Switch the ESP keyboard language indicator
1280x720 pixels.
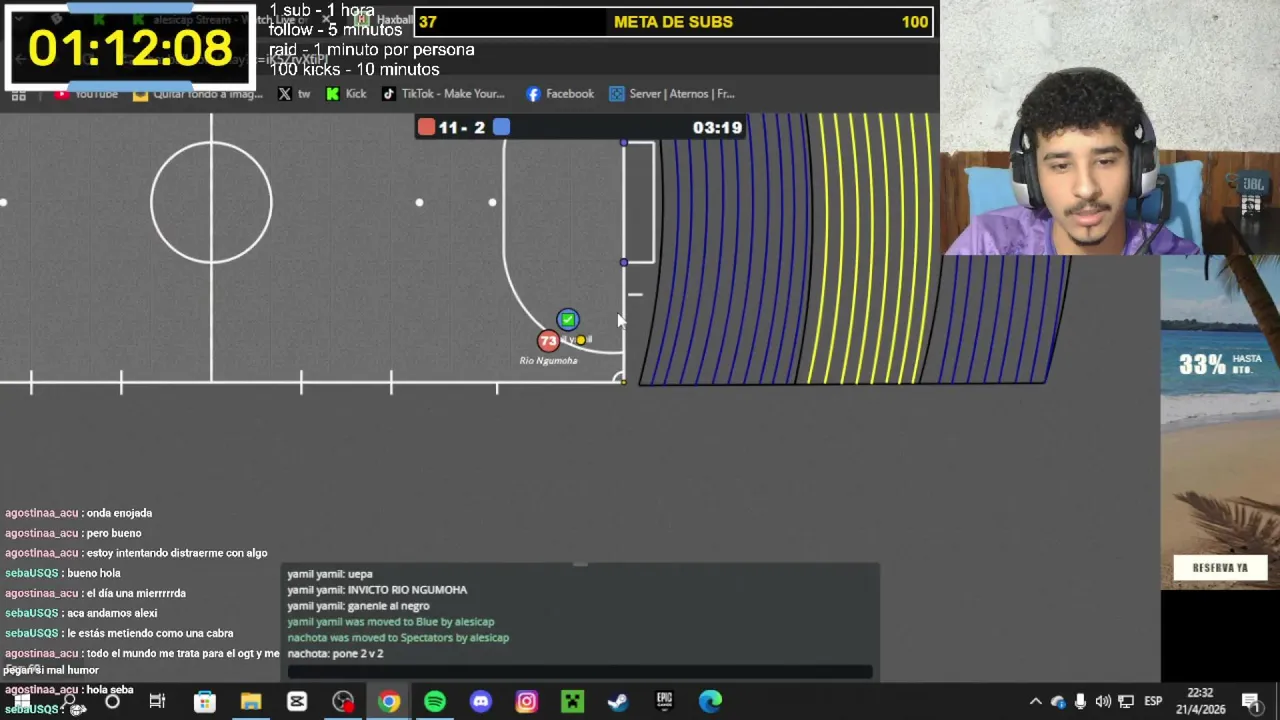point(1153,702)
